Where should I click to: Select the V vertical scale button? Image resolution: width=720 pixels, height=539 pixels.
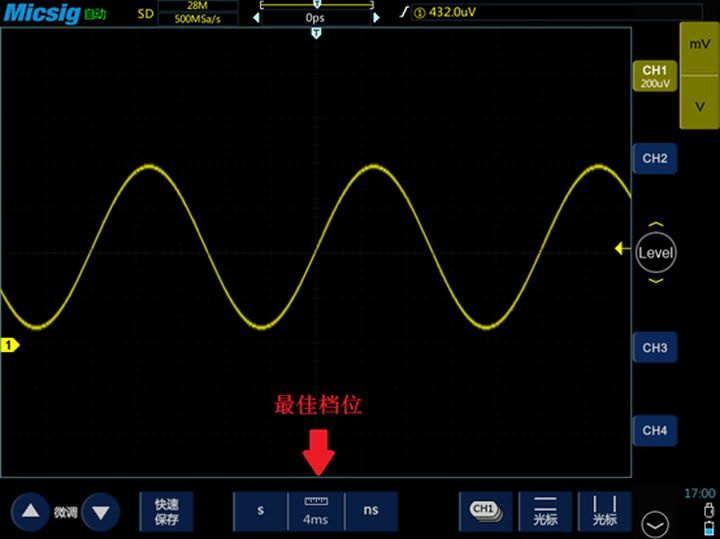[699, 102]
